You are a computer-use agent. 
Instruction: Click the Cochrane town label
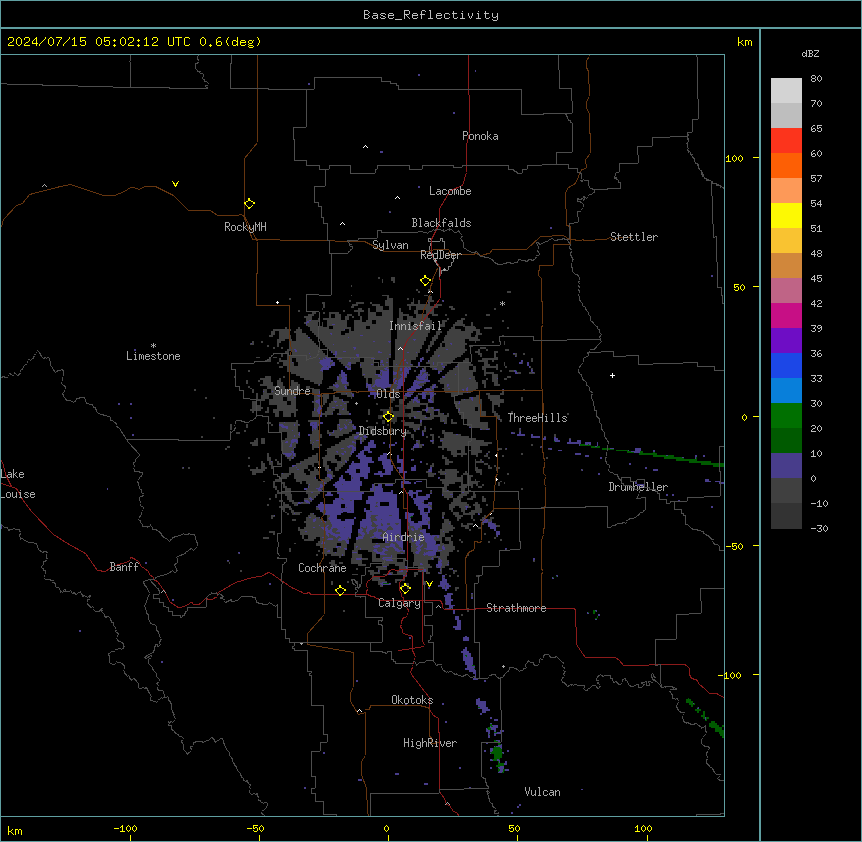pos(322,568)
